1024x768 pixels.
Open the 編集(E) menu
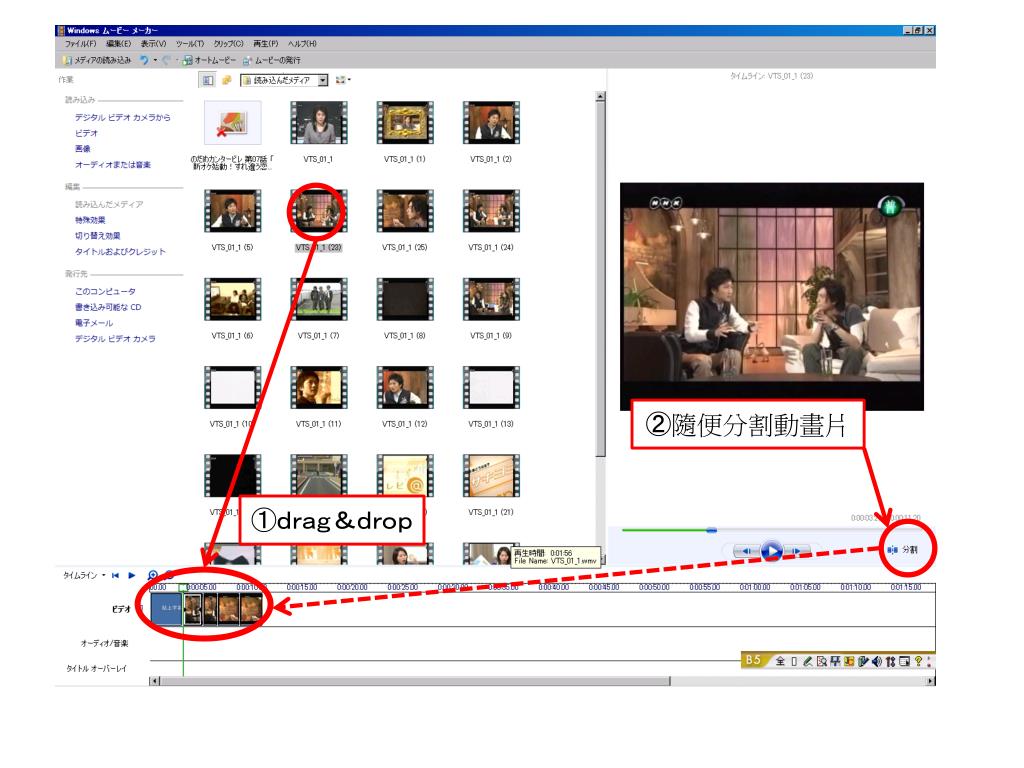[119, 44]
